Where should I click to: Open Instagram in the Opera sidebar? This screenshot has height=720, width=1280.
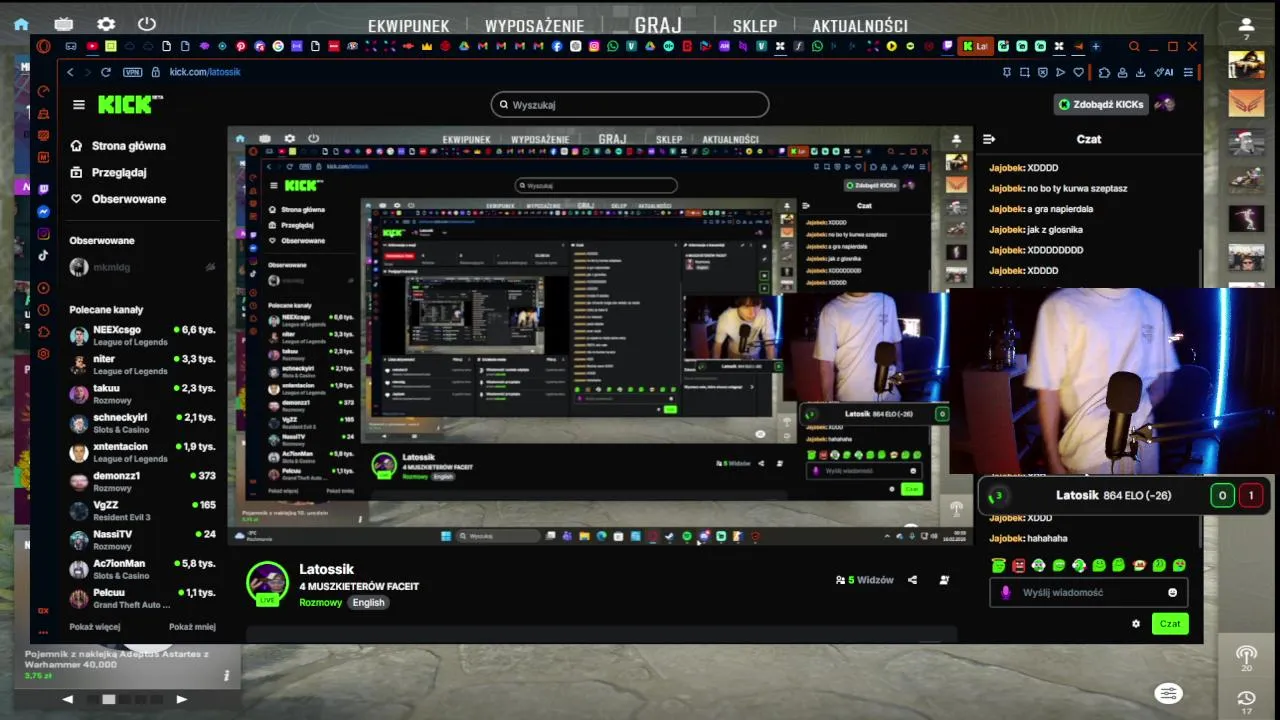(x=44, y=234)
